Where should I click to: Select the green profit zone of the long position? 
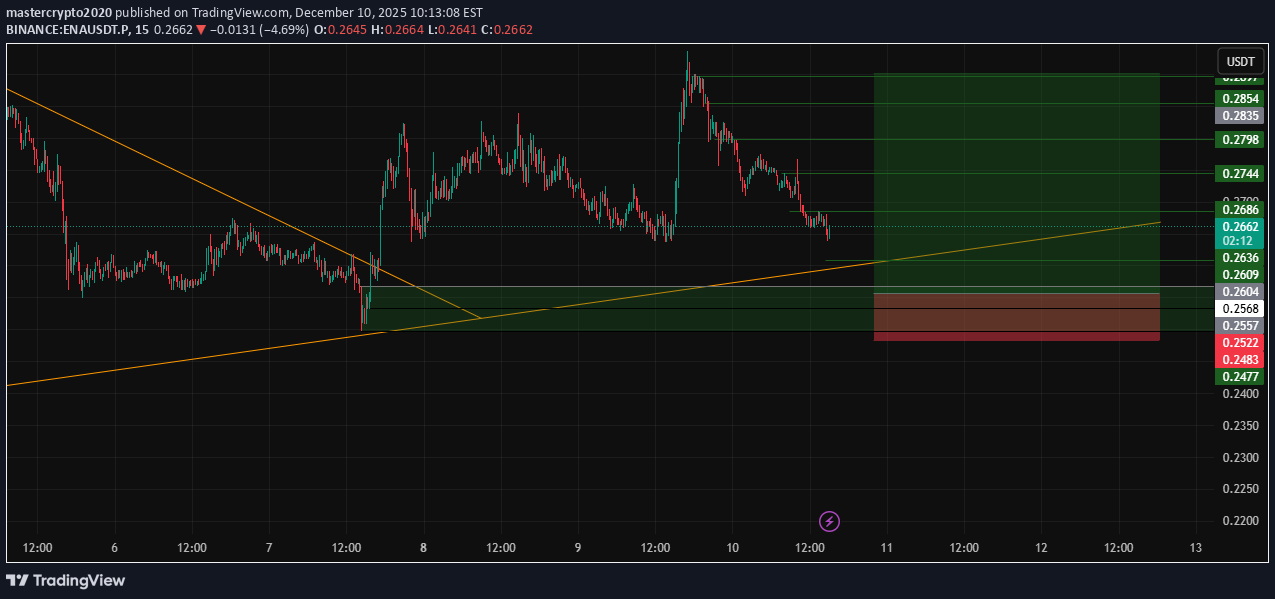1016,180
